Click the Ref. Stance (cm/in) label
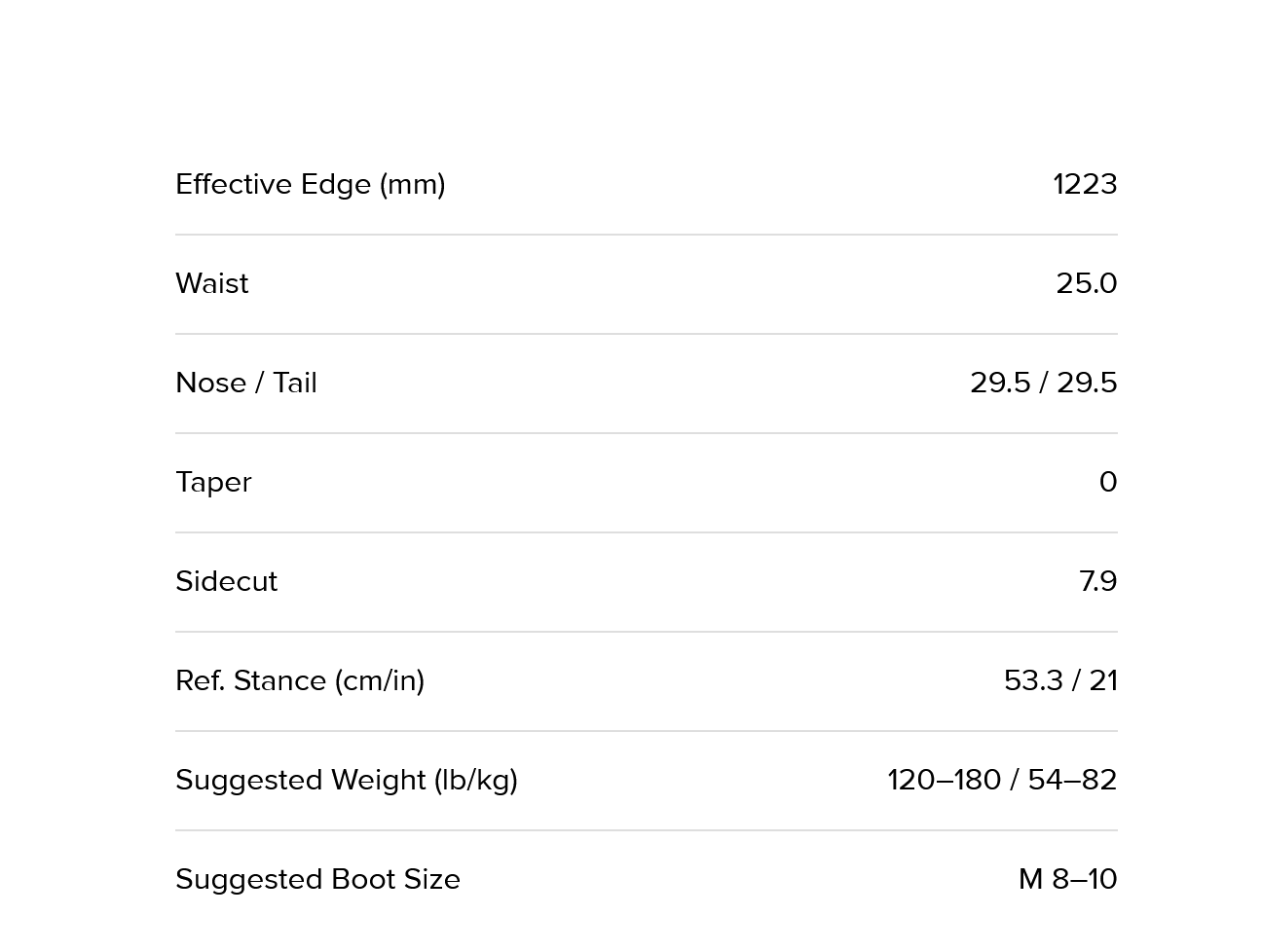This screenshot has height=952, width=1262. point(300,680)
